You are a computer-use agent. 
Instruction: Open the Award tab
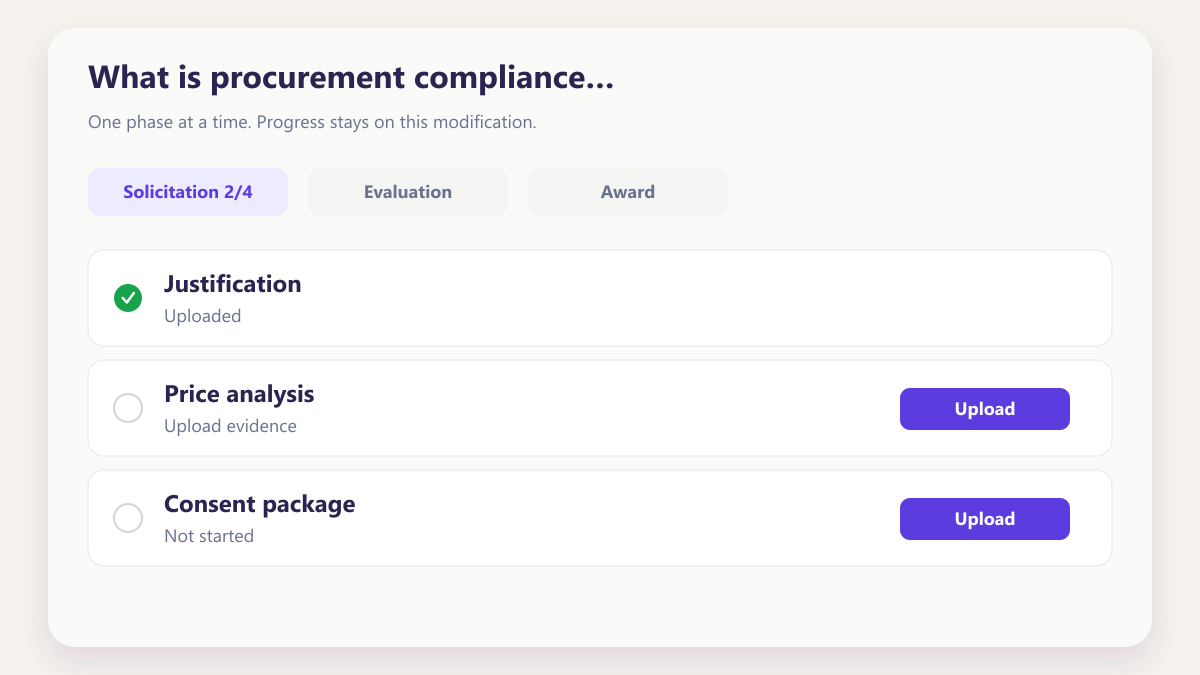(x=628, y=192)
